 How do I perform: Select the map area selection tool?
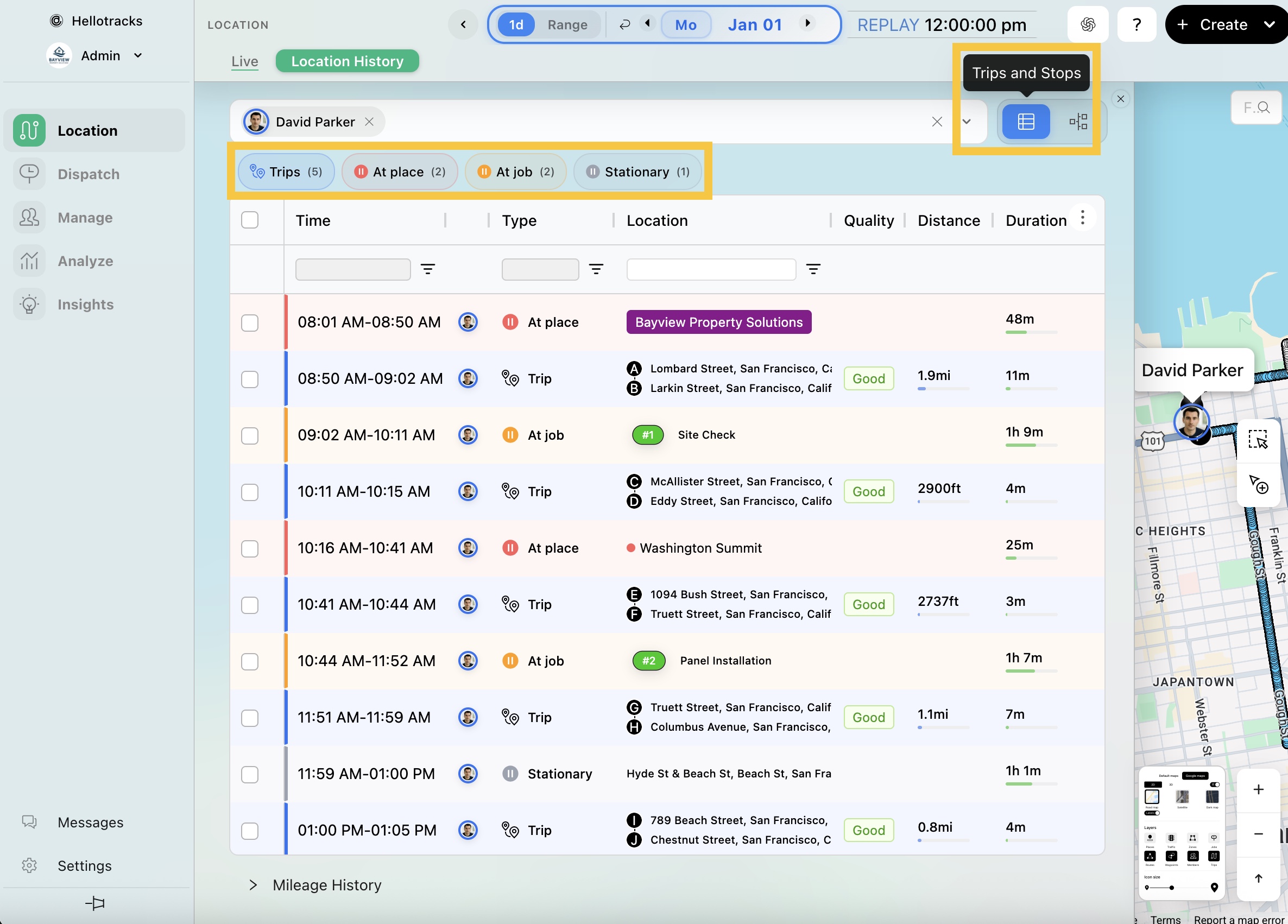click(1258, 440)
